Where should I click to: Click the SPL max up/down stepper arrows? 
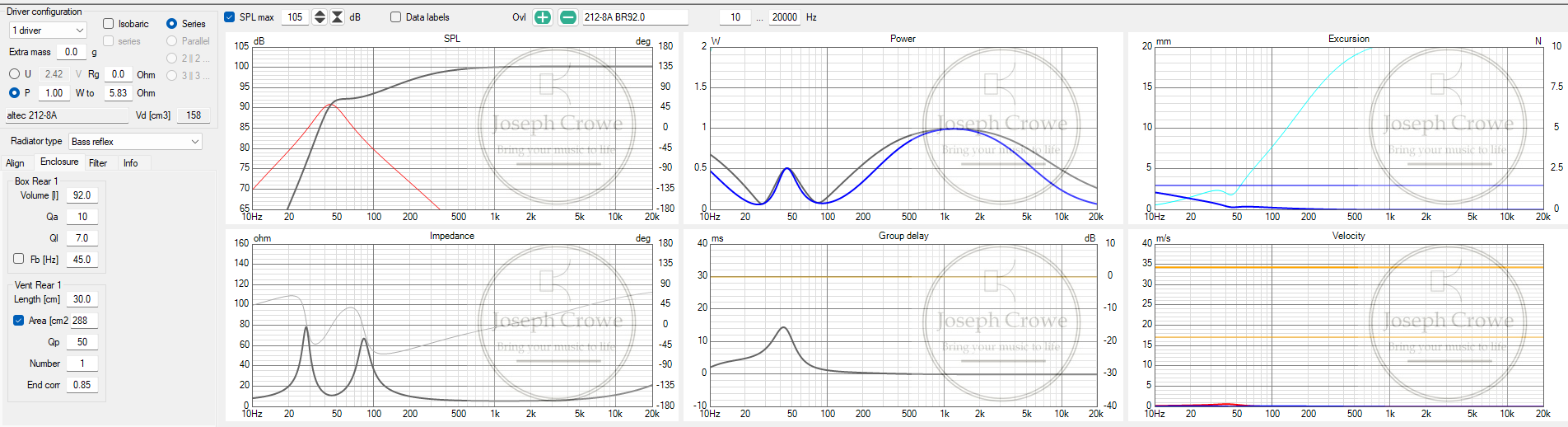[x=320, y=17]
